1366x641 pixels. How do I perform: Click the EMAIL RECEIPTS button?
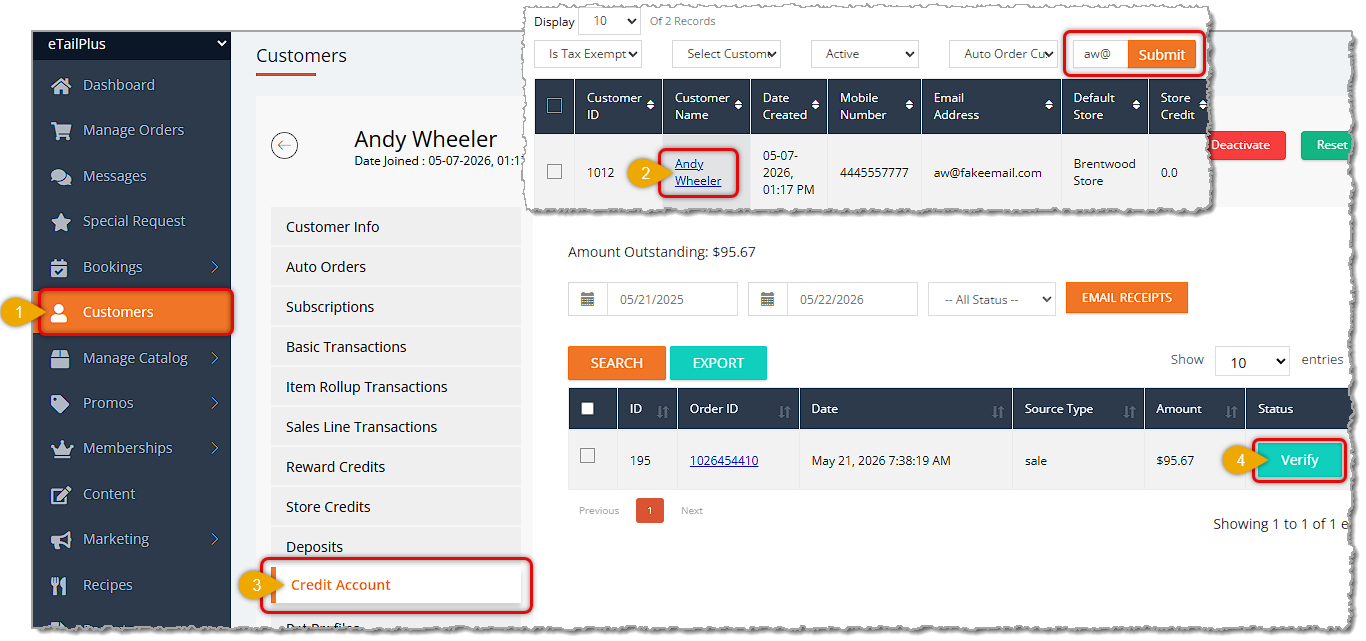pos(1127,298)
